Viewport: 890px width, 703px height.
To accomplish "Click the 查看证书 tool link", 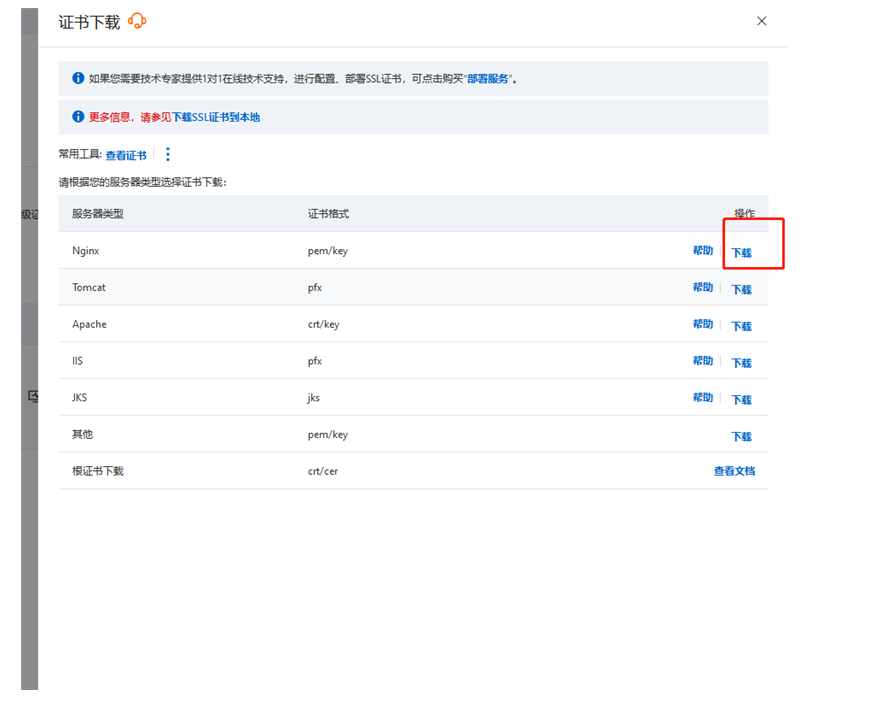I will pyautogui.click(x=126, y=155).
